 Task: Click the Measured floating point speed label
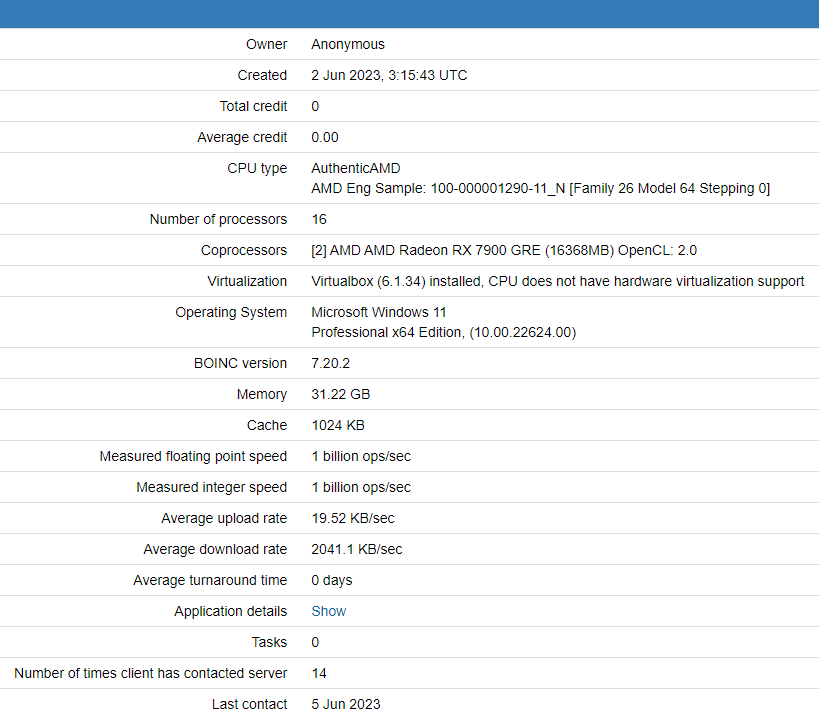coord(193,456)
